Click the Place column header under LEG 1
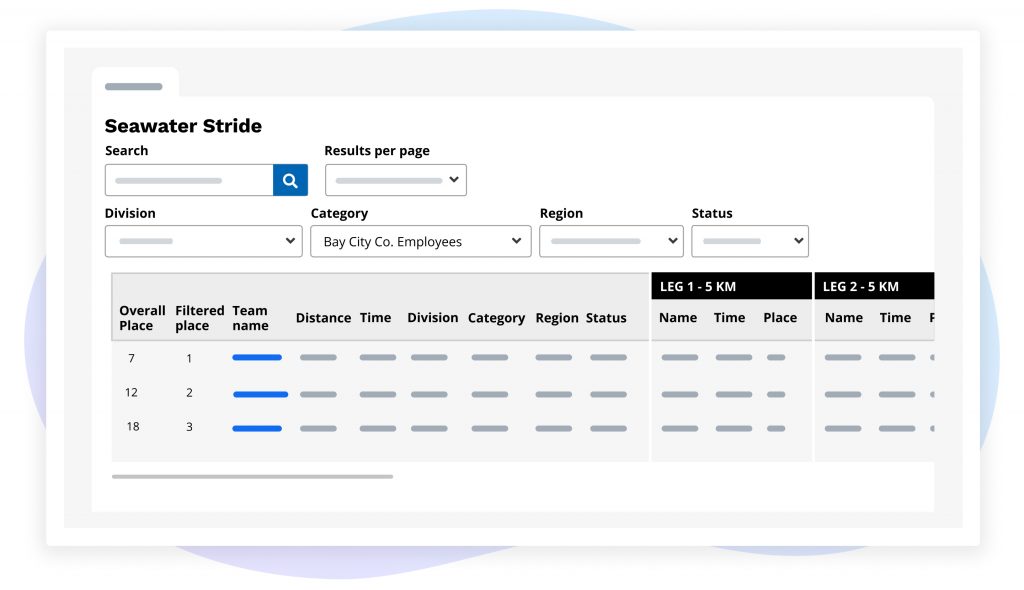This screenshot has width=1024, height=590. (x=780, y=317)
